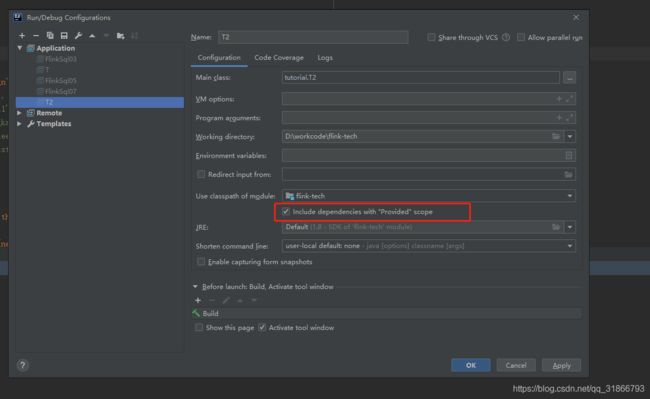Switch to the Configuration tab

(x=219, y=58)
